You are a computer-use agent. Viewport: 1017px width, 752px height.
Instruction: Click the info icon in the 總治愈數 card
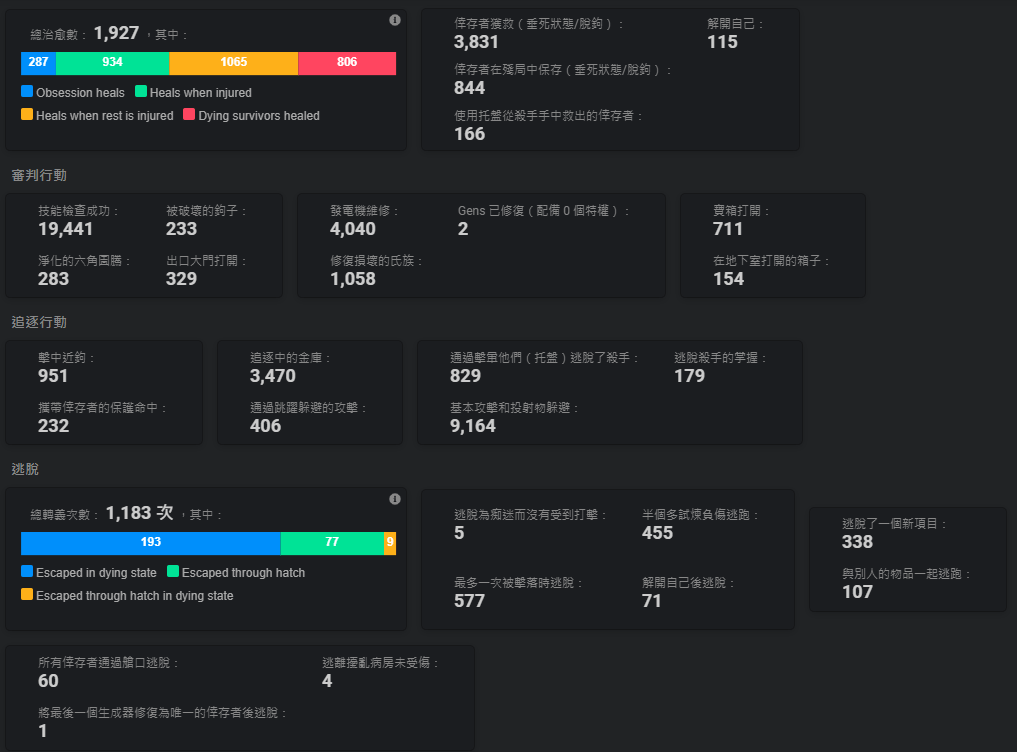pos(394,20)
